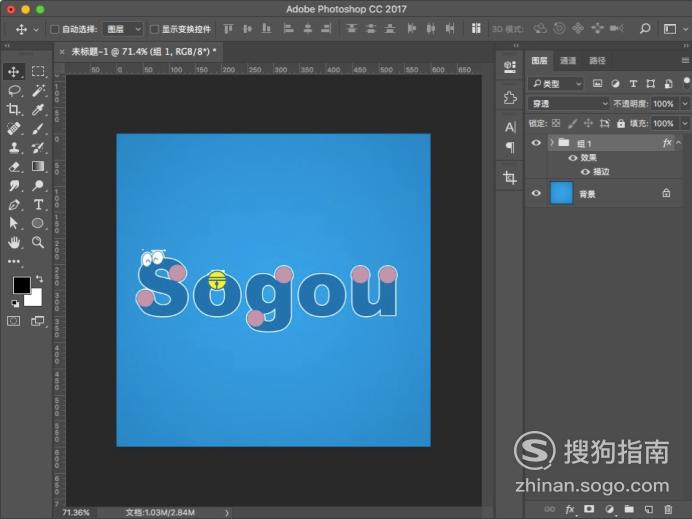Screen dimensions: 692x519
Task: Open the status bar info arrow
Action: [227, 512]
